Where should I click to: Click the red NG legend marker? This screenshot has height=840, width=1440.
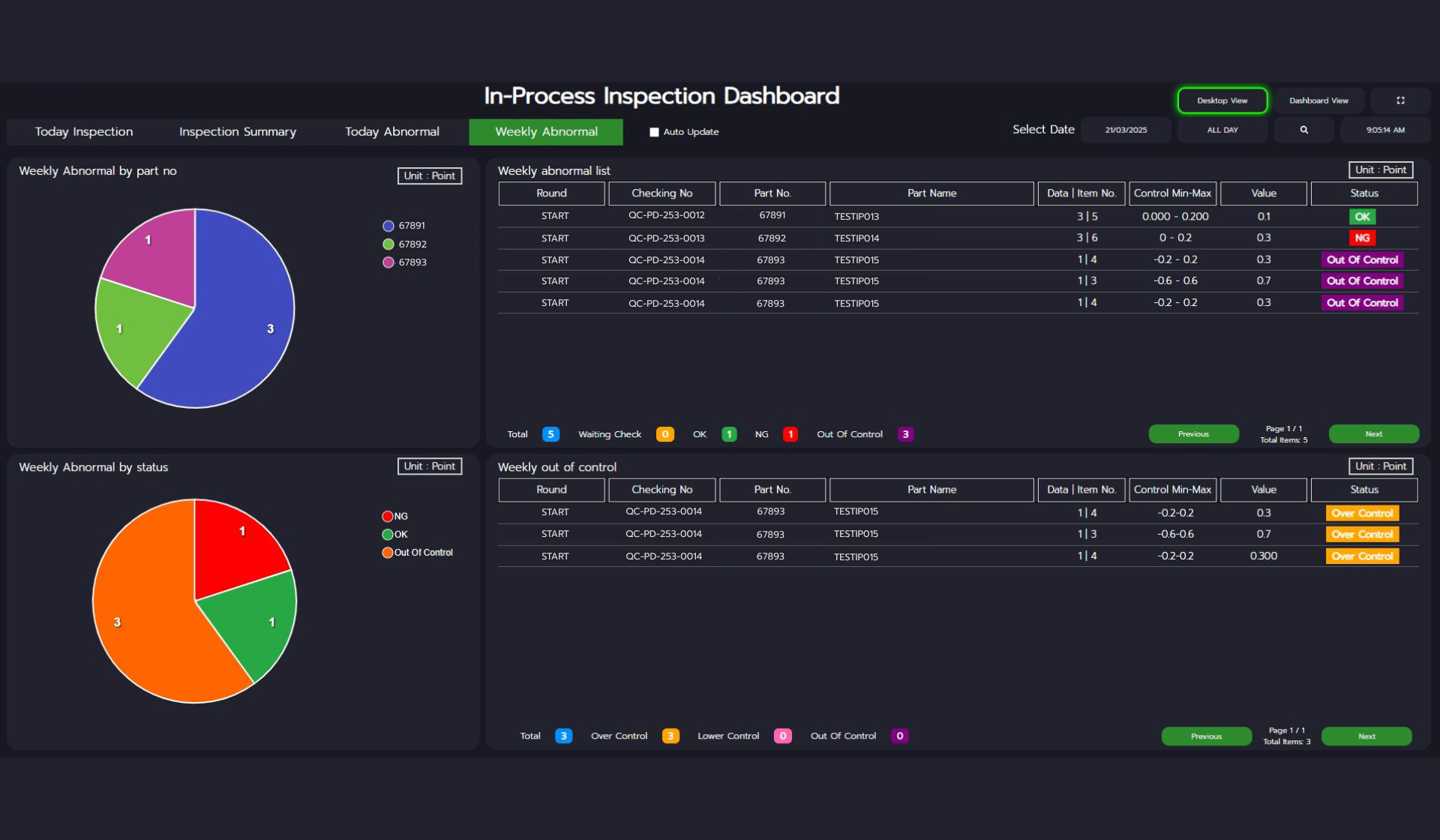tap(388, 516)
